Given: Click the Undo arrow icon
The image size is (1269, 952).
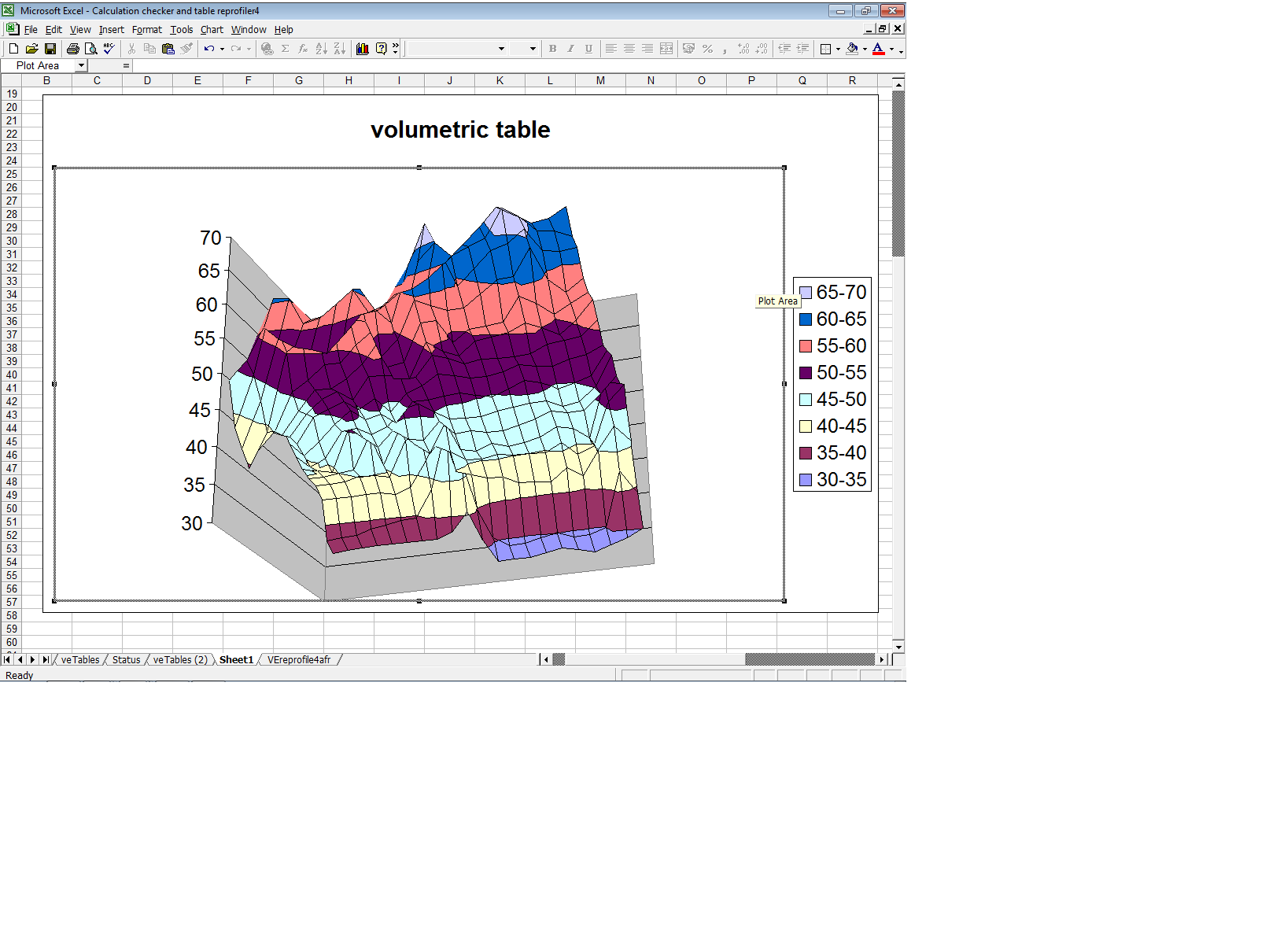Looking at the screenshot, I should (x=209, y=49).
